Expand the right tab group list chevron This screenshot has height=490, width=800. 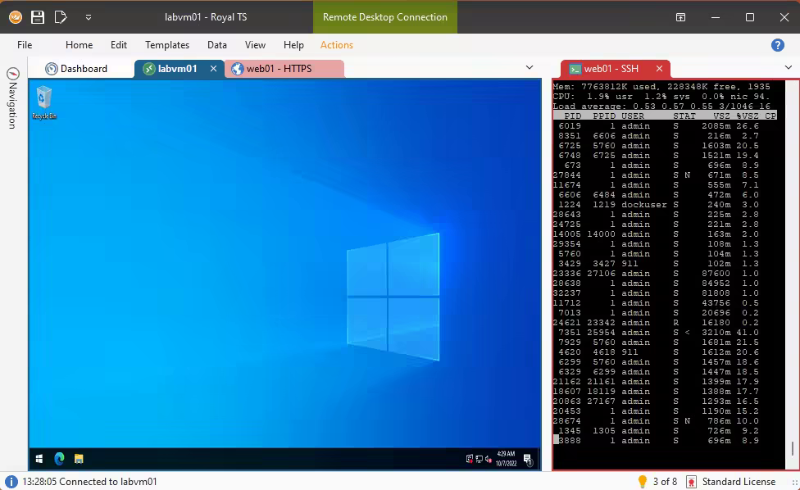coord(783,68)
